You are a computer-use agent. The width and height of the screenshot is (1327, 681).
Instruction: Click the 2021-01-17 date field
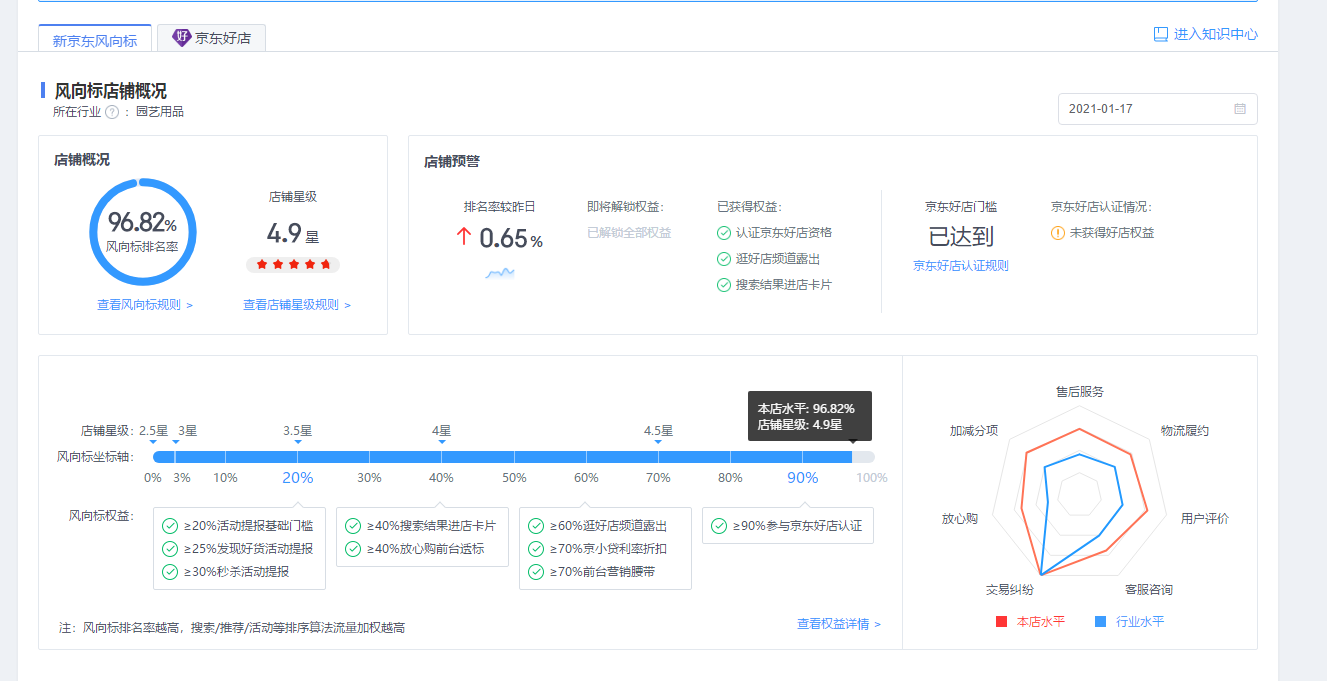point(1157,109)
